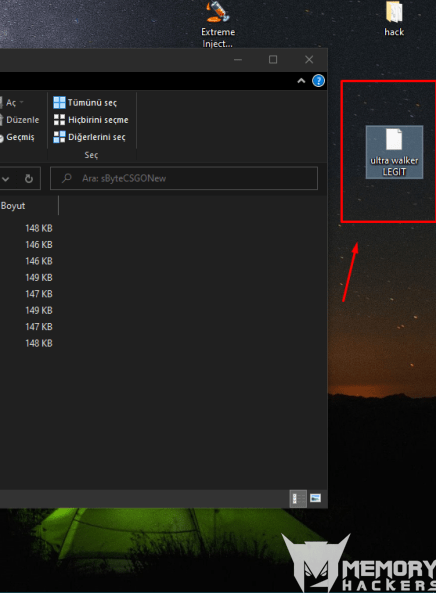The image size is (436, 593).
Task: Open the Aç dropdown arrow
Action: [x=22, y=102]
